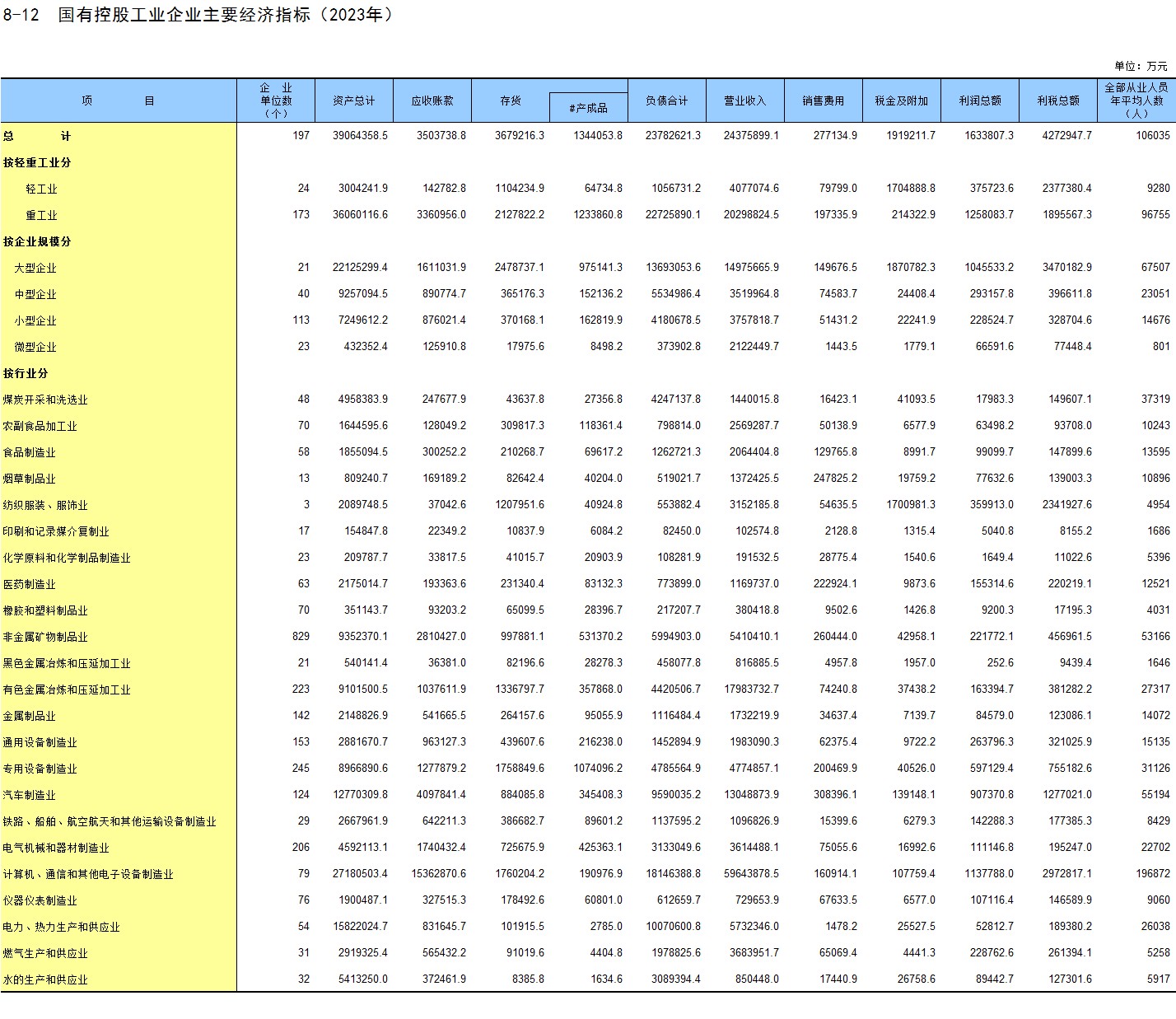
Task: Select the 全部从业人员年平均人数 header
Action: tap(1136, 100)
